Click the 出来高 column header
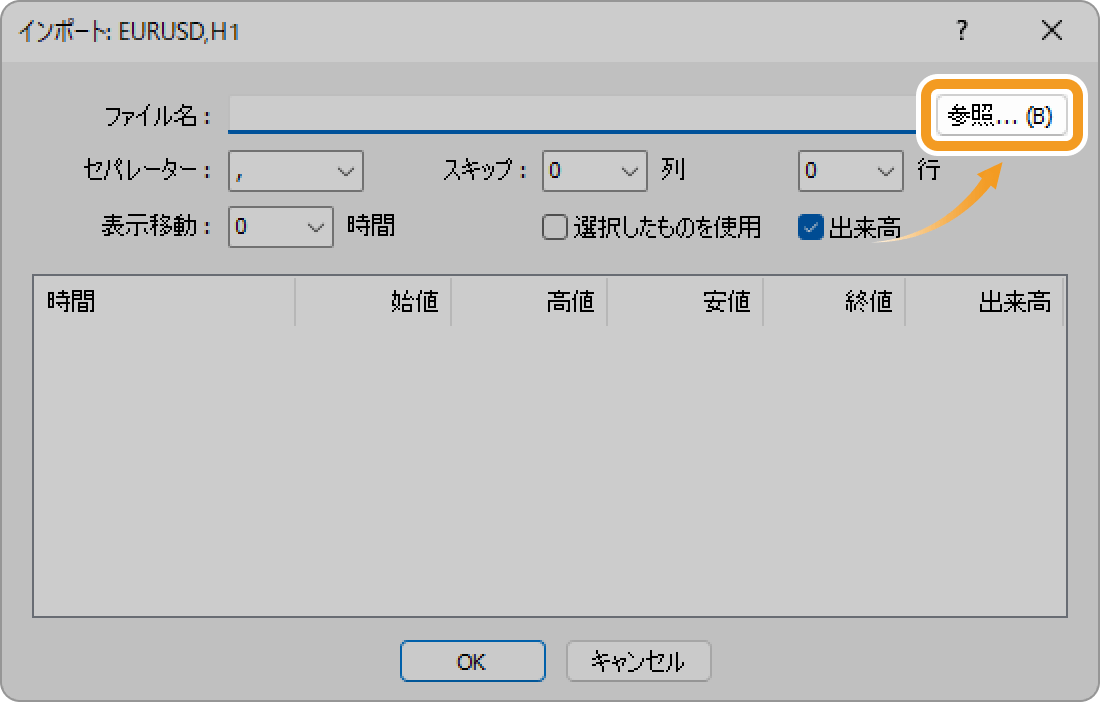This screenshot has height=702, width=1100. click(984, 302)
